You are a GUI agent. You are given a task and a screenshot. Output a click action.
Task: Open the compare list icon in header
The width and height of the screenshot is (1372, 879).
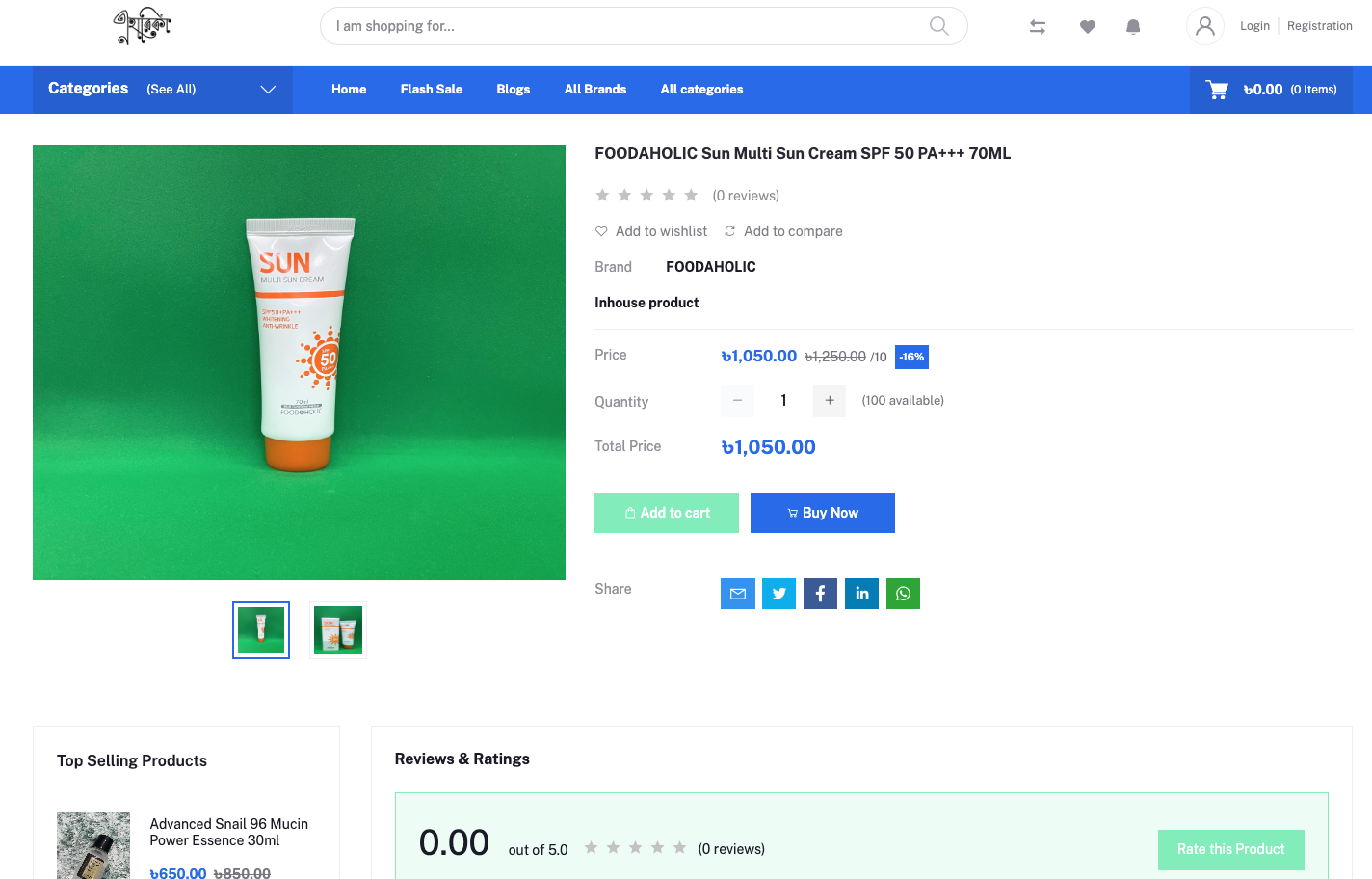click(1038, 27)
